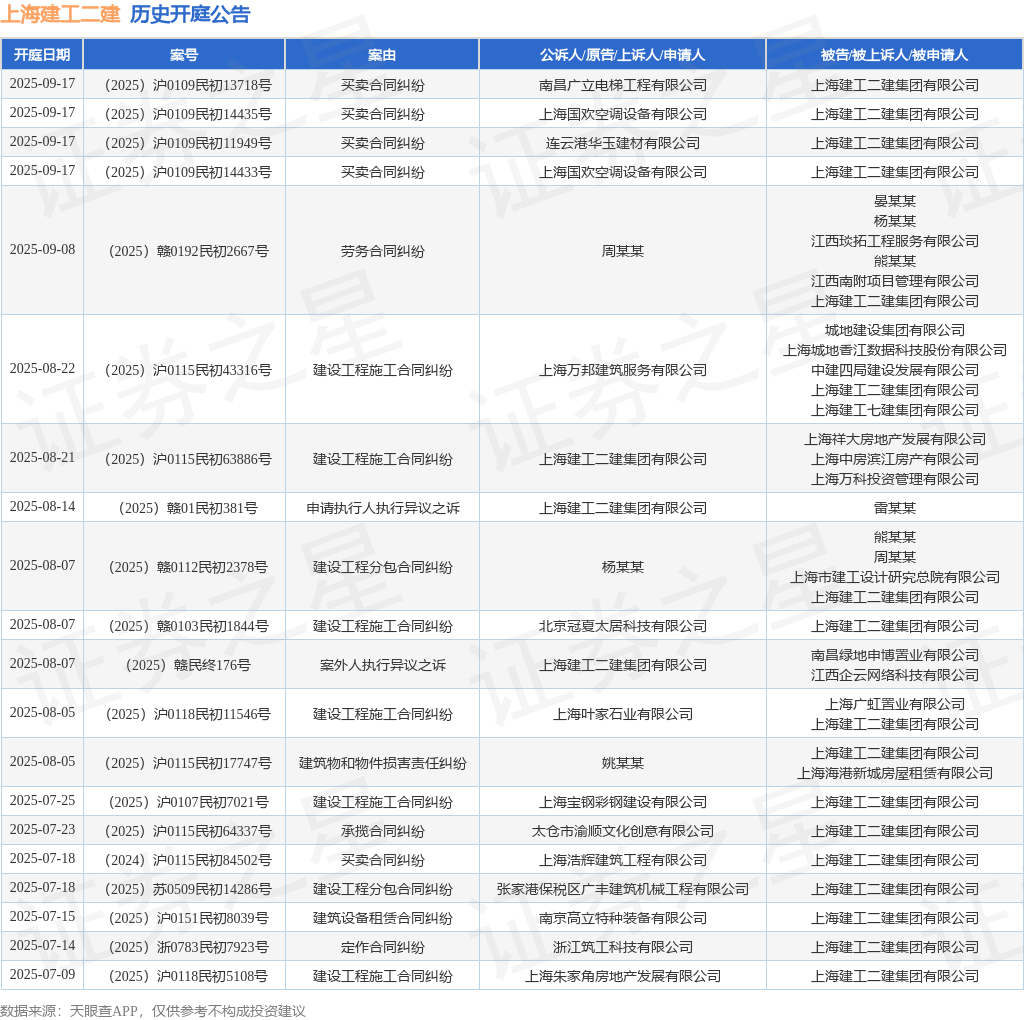Screen dimensions: 1024x1020
Task: Click plaintiff 上海万邦建筑服务有限公司
Action: click(622, 370)
